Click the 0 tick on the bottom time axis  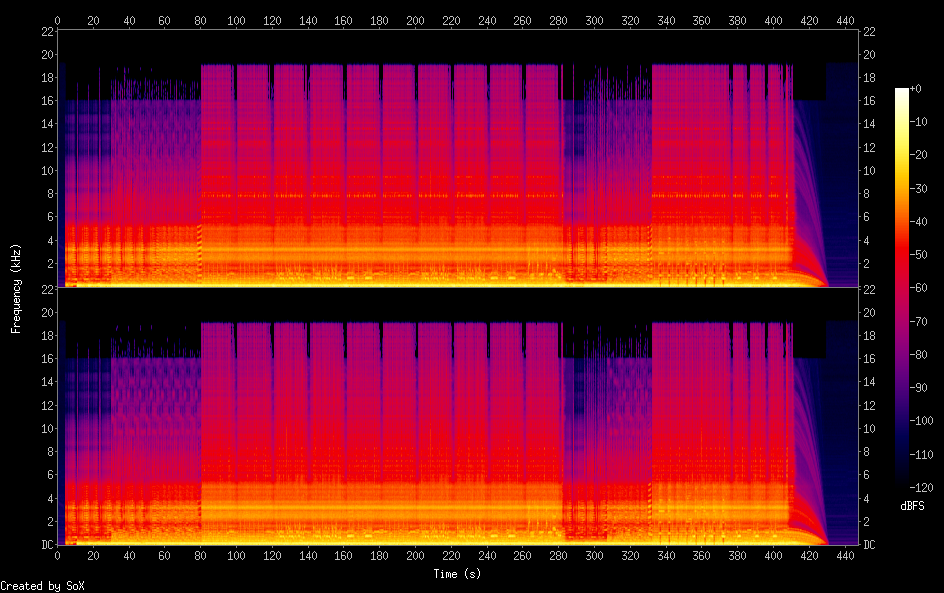click(x=58, y=556)
